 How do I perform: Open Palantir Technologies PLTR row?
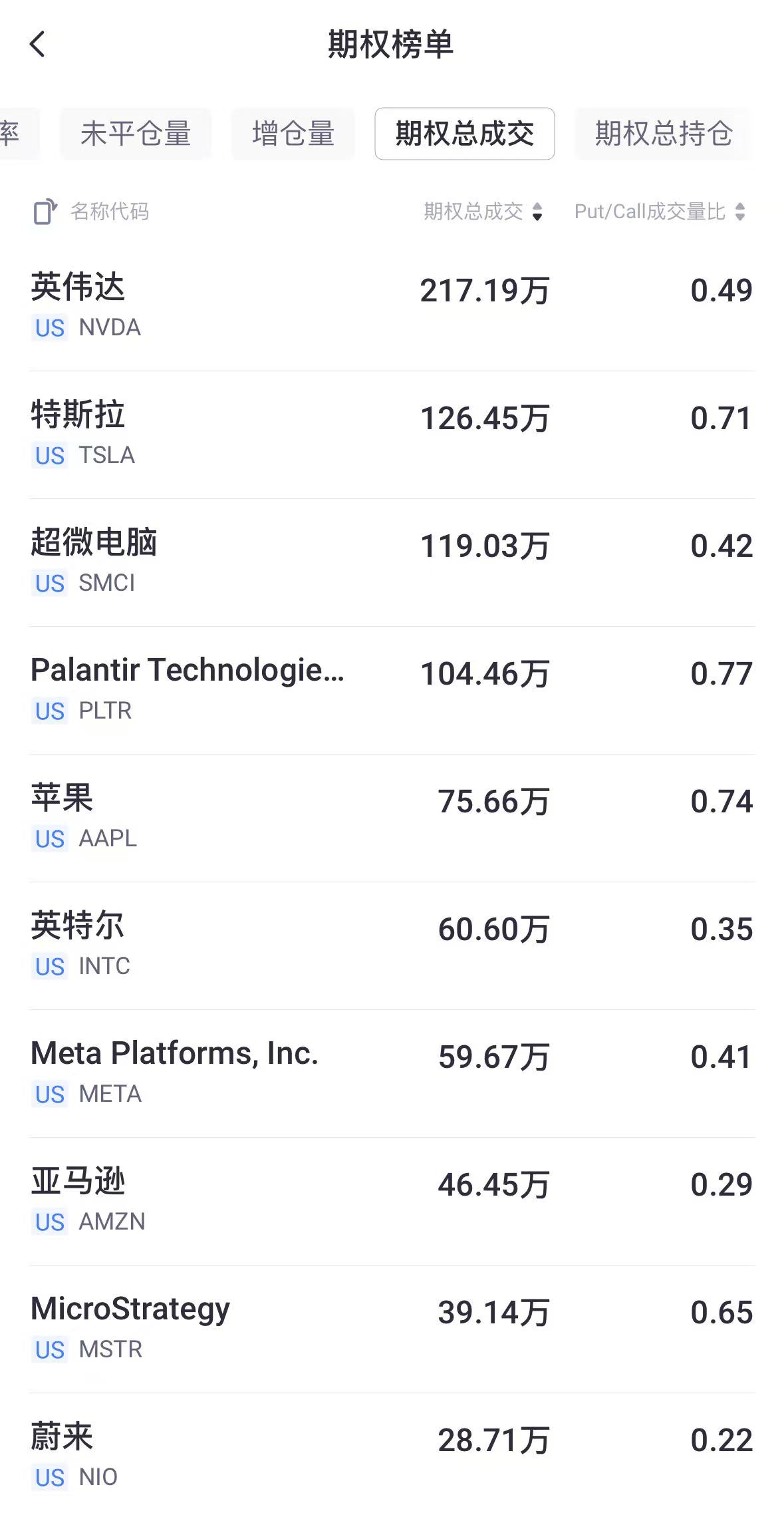click(x=392, y=690)
